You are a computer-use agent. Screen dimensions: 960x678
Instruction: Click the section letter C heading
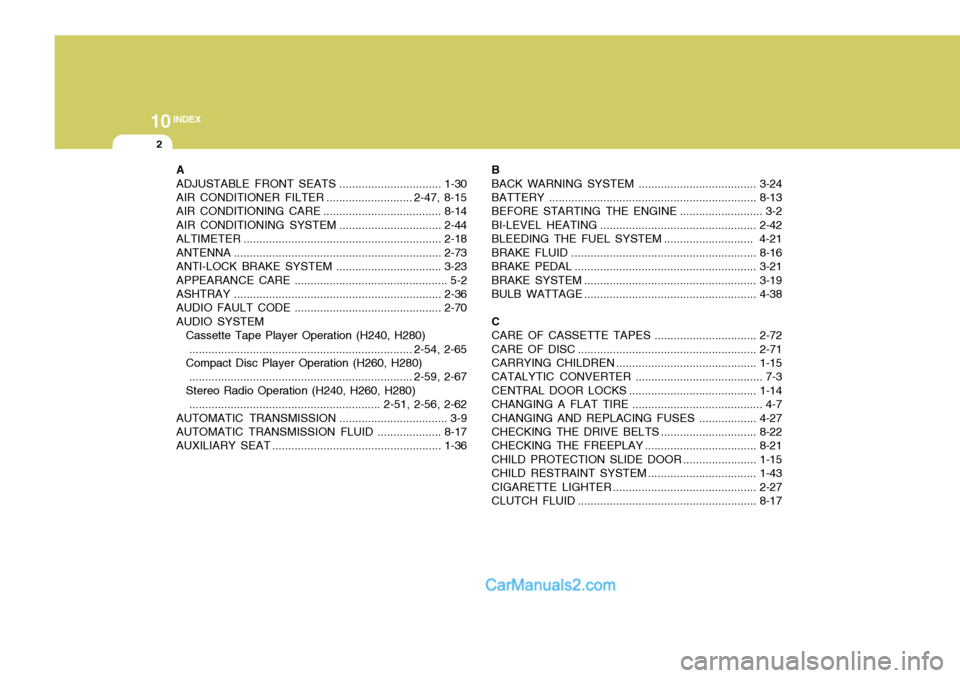point(495,322)
